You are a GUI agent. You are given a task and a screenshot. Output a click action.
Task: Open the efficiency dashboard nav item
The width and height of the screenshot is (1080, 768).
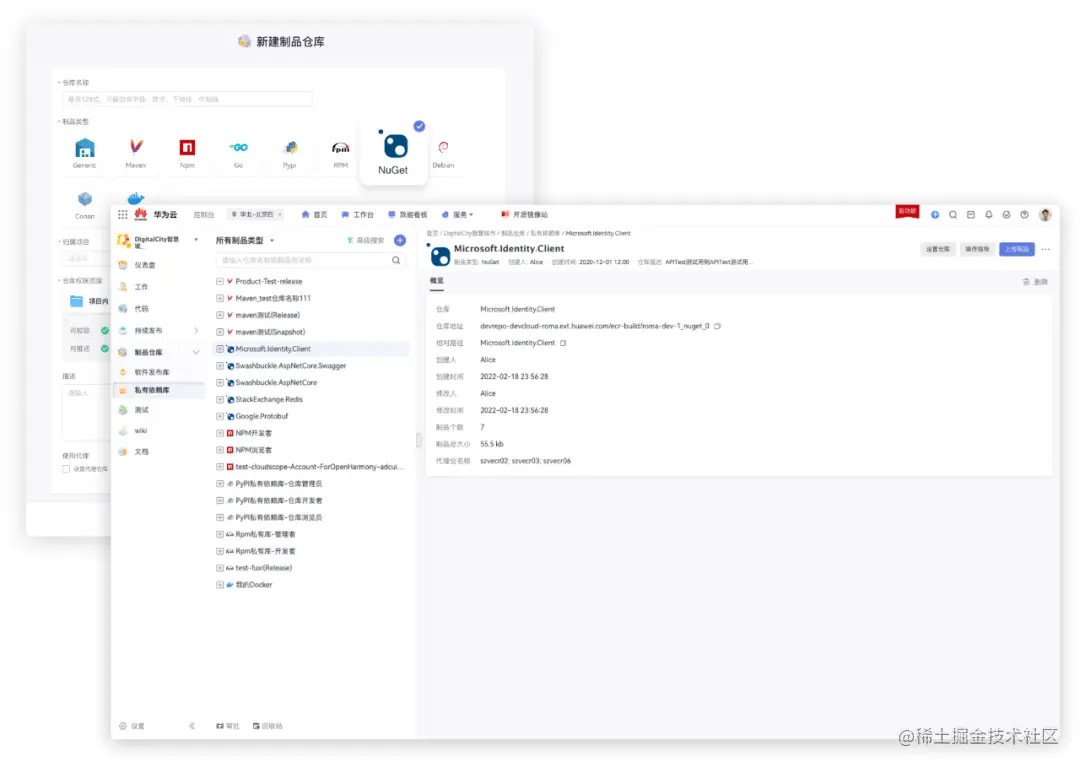(408, 215)
